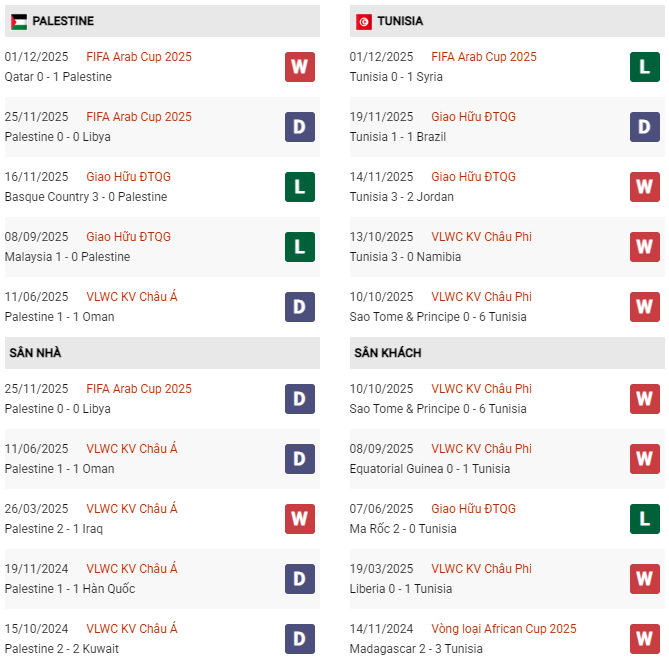Select the TUNISIA section header
This screenshot has width=669, height=662.
[400, 21]
